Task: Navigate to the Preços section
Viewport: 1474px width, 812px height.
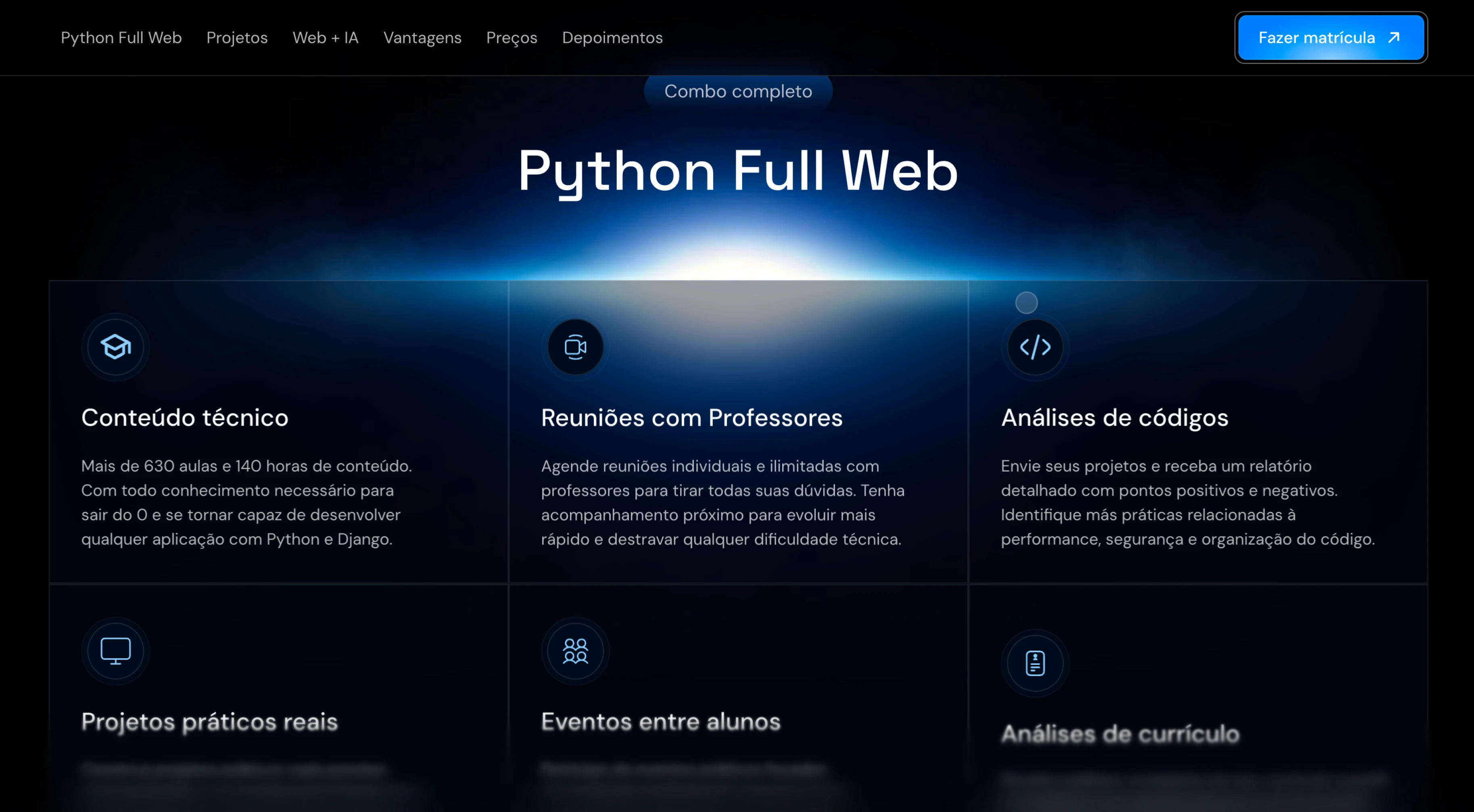Action: coord(512,38)
